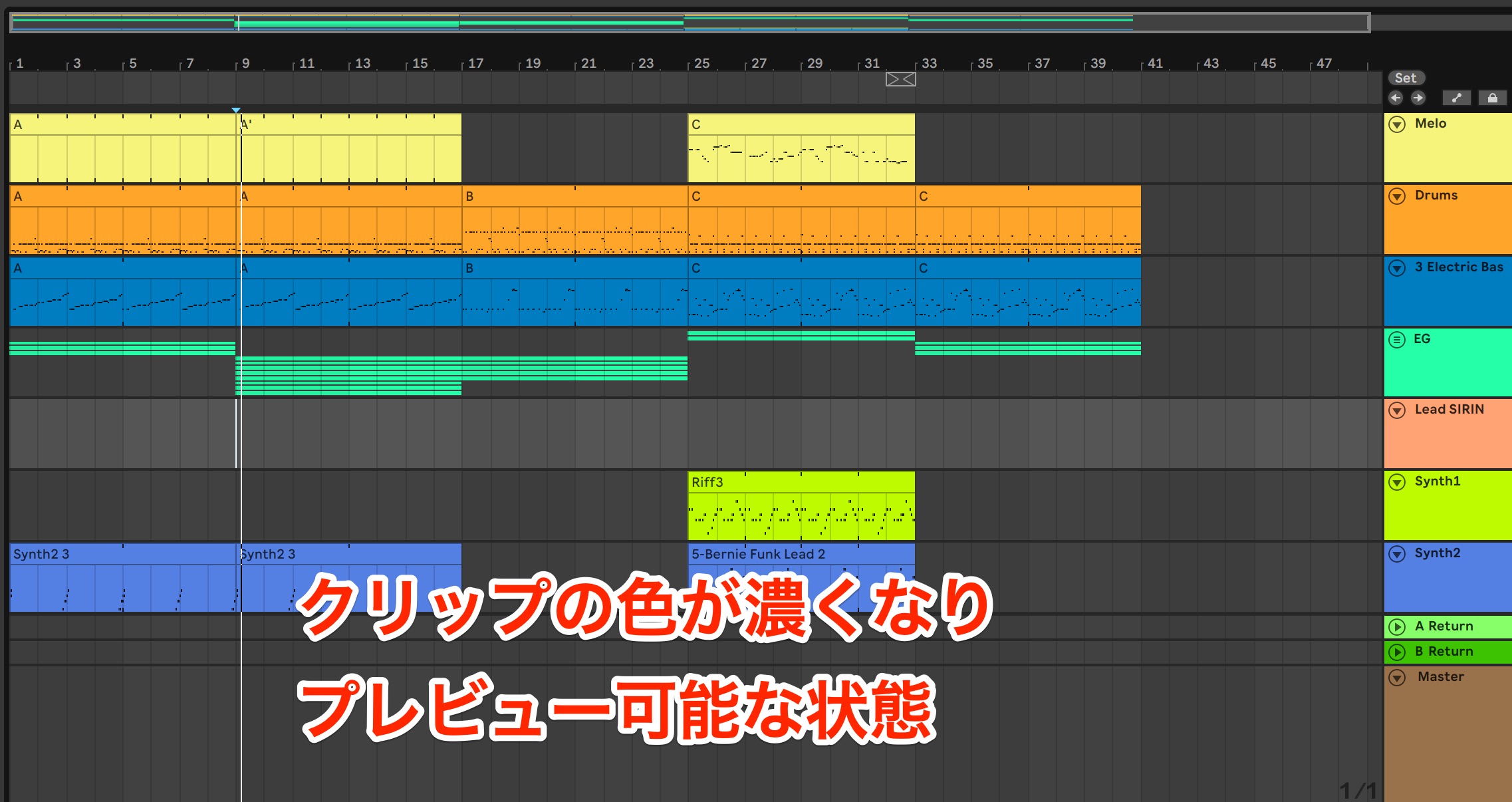The width and height of the screenshot is (1512, 802).
Task: Click the Set locator button
Action: click(1406, 78)
